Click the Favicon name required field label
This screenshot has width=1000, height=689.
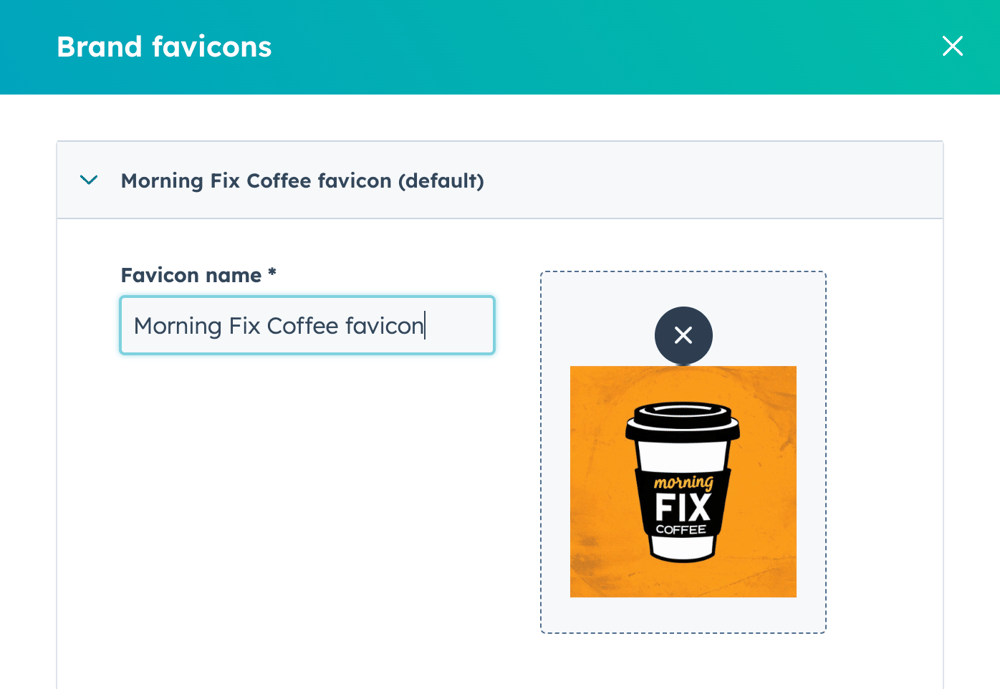197,275
